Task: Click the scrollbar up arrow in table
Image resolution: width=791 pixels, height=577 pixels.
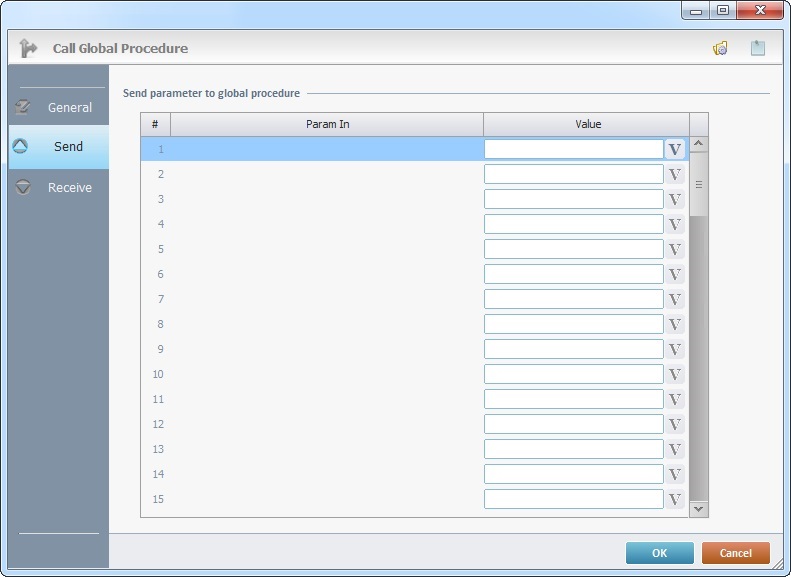Action: point(699,144)
